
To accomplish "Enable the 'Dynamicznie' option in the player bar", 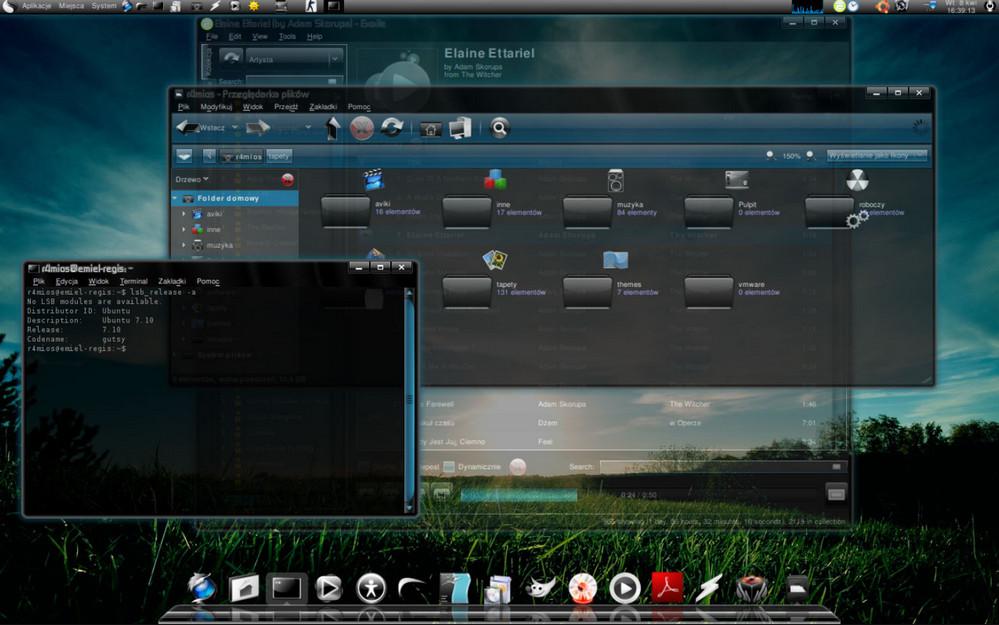I will (x=449, y=467).
